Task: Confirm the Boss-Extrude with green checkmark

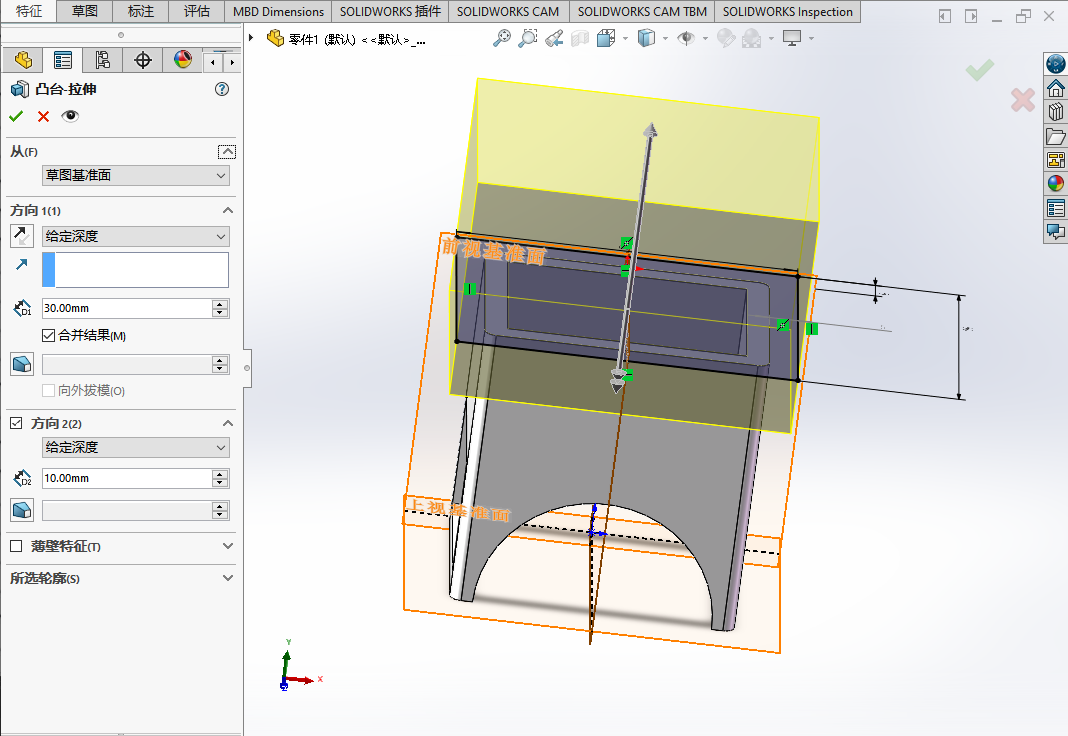Action: [x=16, y=117]
